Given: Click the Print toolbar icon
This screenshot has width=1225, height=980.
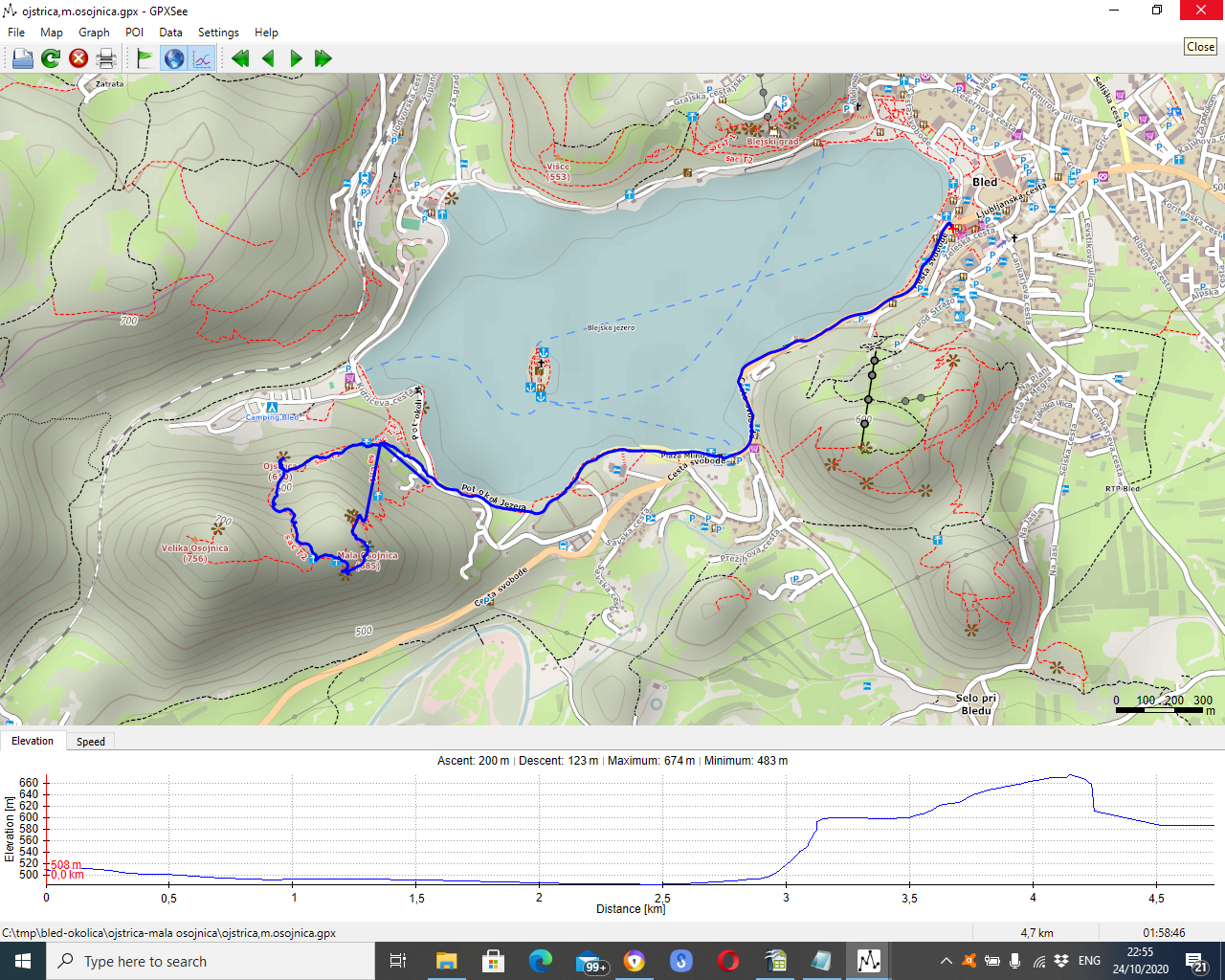Looking at the screenshot, I should (106, 58).
